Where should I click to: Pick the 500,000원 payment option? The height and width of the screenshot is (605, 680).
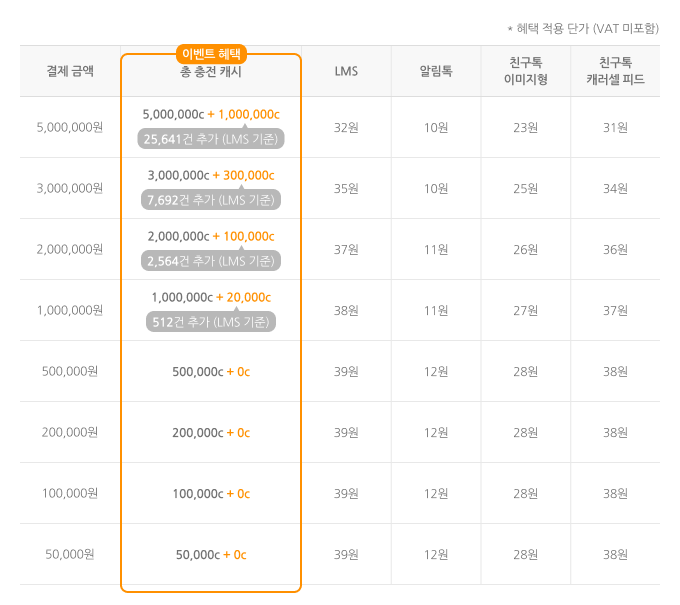[70, 371]
